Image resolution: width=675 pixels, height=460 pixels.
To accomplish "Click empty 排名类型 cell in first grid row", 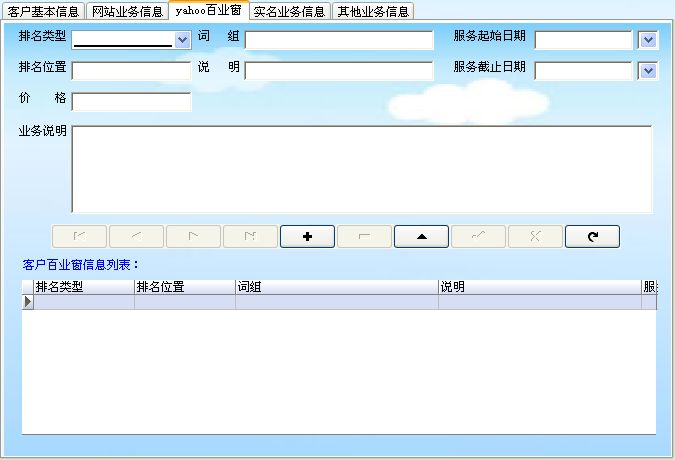I will coord(84,302).
